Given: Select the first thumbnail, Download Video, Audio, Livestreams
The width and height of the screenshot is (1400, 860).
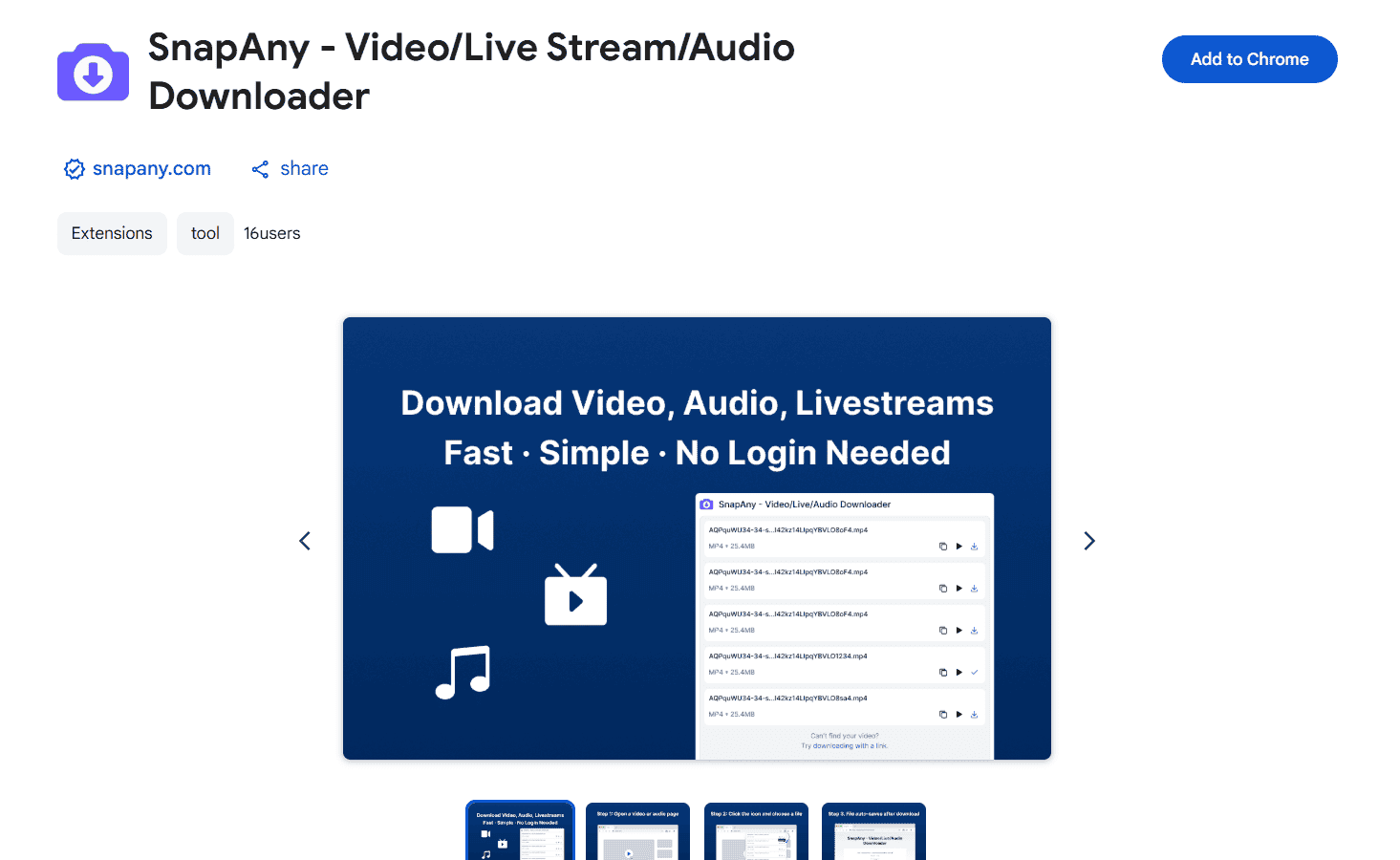Looking at the screenshot, I should point(520,831).
